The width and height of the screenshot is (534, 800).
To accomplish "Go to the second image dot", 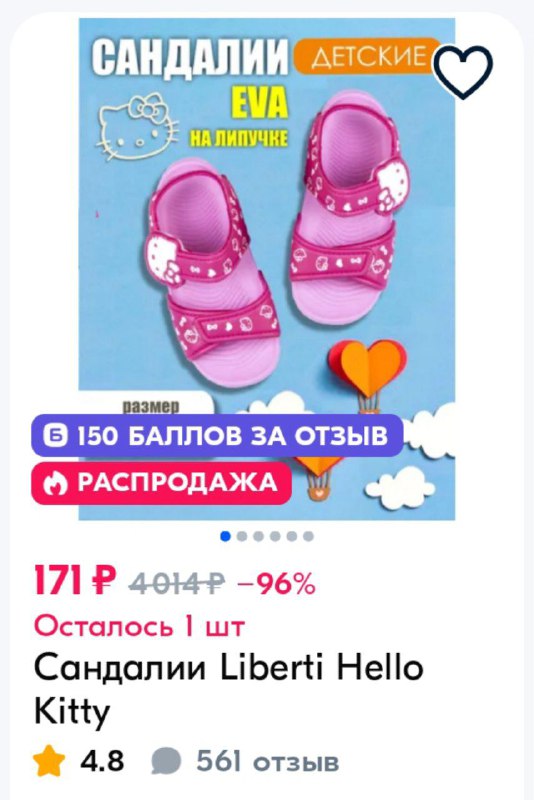I will click(x=242, y=536).
